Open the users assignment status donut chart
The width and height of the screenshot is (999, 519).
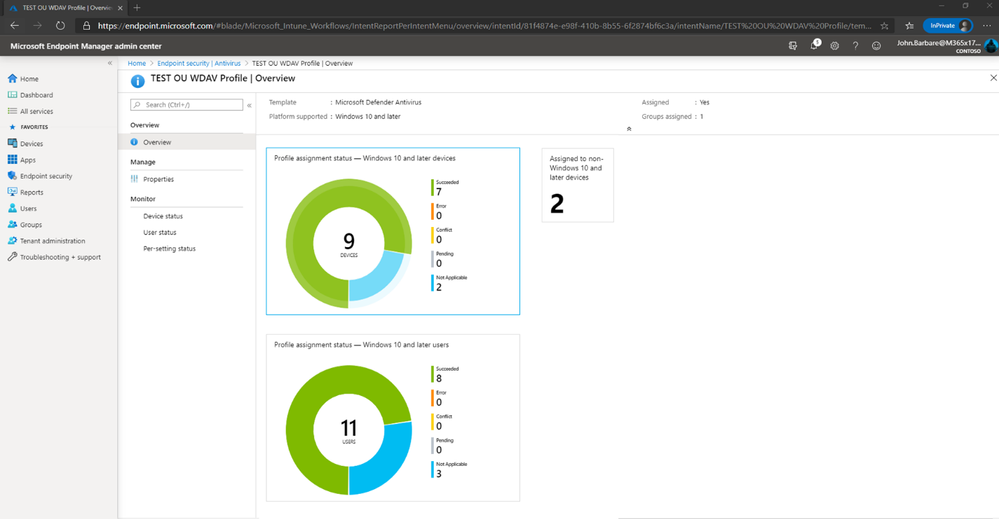349,430
